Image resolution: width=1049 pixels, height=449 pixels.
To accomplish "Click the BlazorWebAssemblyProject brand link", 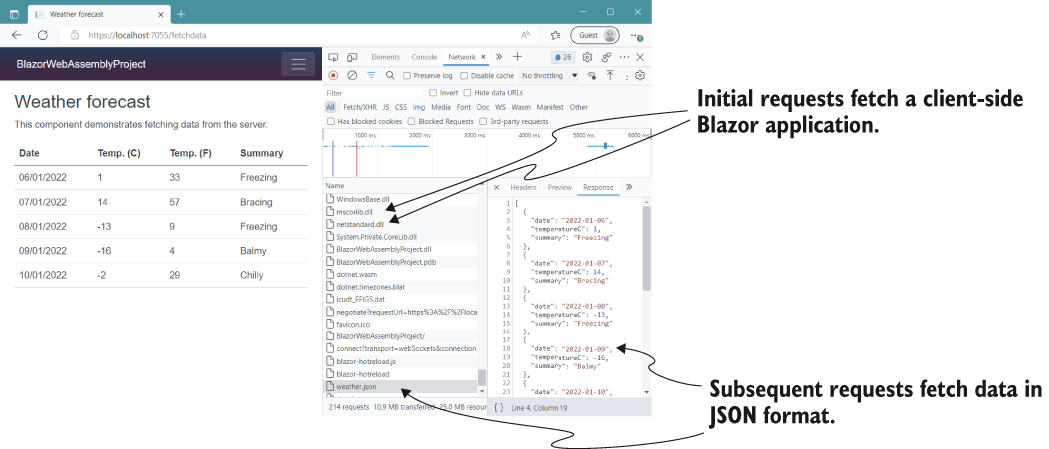I will coord(81,64).
